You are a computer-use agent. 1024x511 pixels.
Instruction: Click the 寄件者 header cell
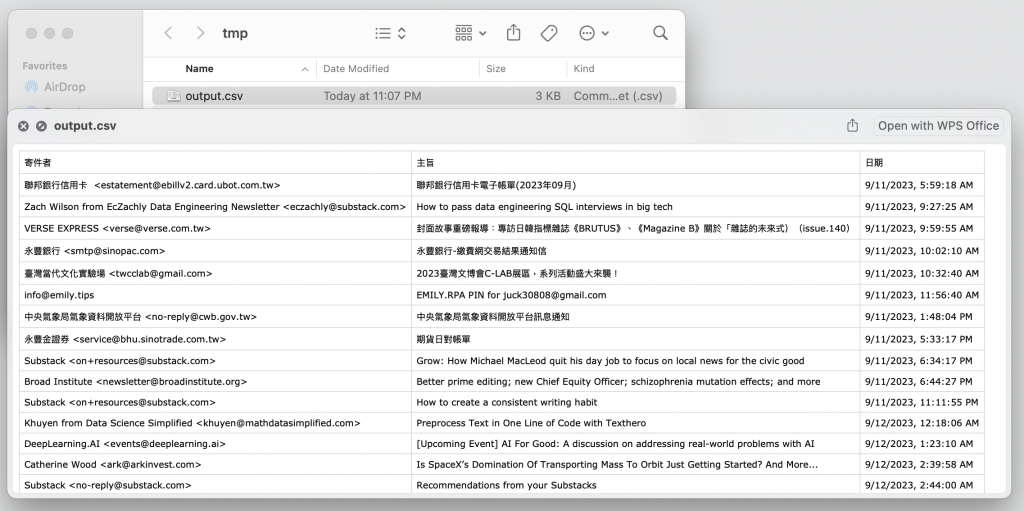[216, 163]
